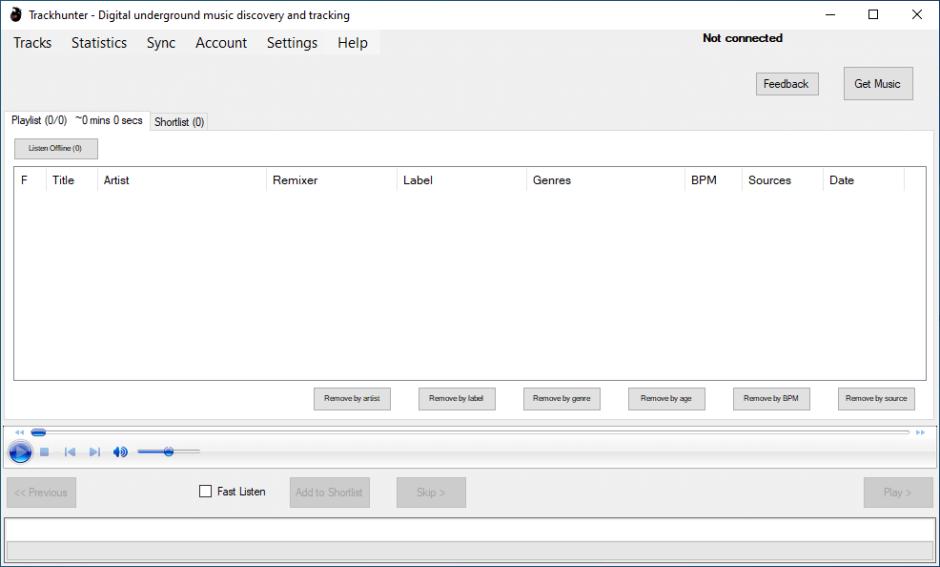The height and width of the screenshot is (567, 940).
Task: Switch to the Shortlist tab
Action: pyautogui.click(x=179, y=122)
